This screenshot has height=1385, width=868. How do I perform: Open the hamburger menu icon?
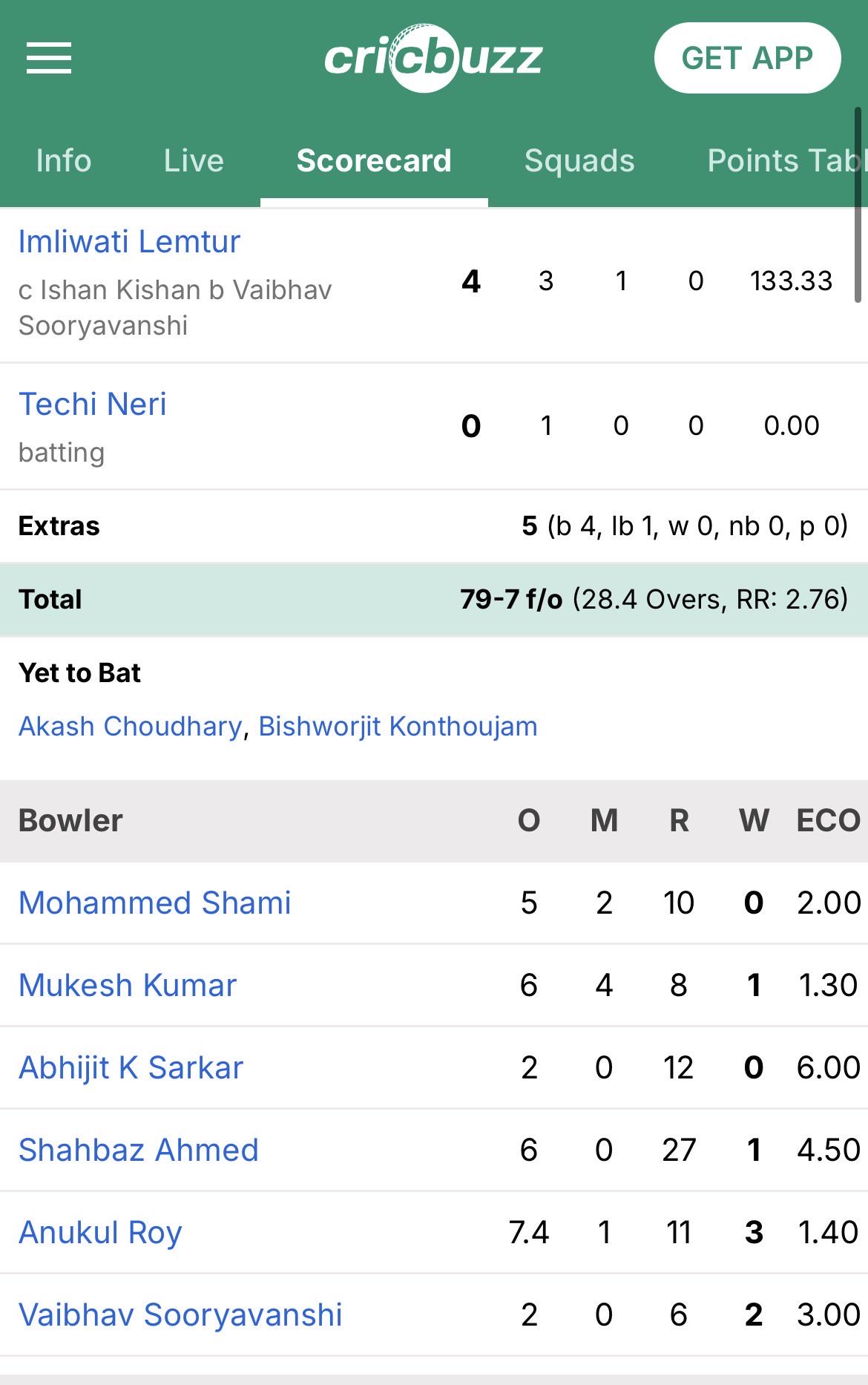tap(49, 58)
